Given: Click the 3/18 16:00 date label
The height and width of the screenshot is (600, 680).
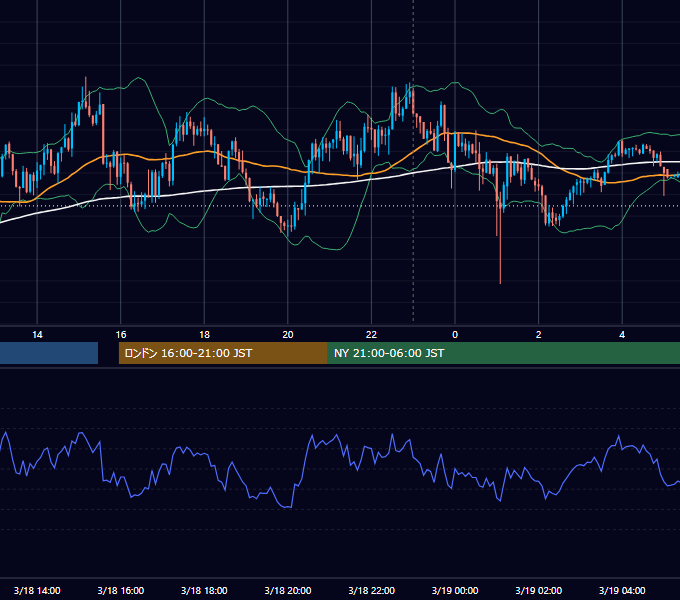Looking at the screenshot, I should (x=121, y=590).
